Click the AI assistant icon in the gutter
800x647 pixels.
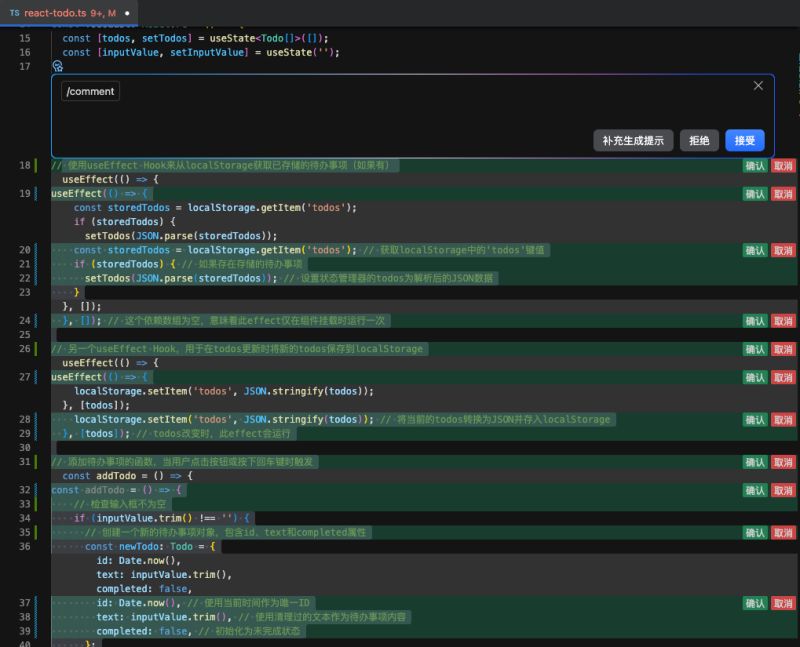(x=57, y=65)
